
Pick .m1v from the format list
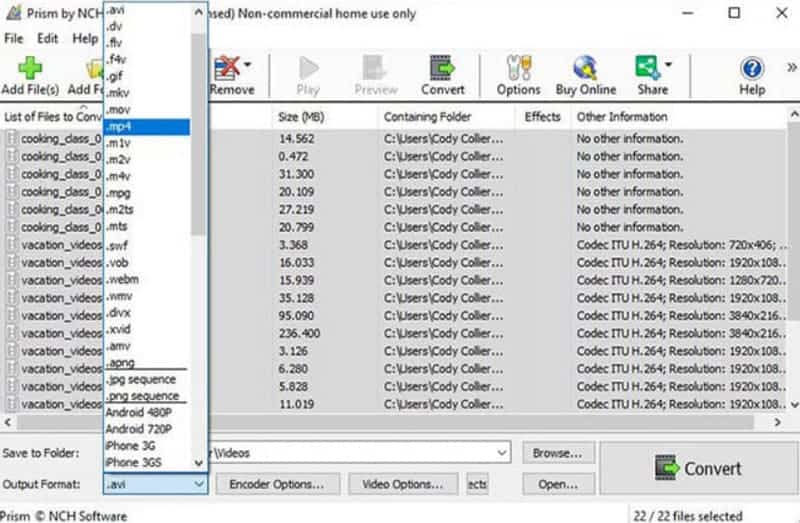(147, 143)
